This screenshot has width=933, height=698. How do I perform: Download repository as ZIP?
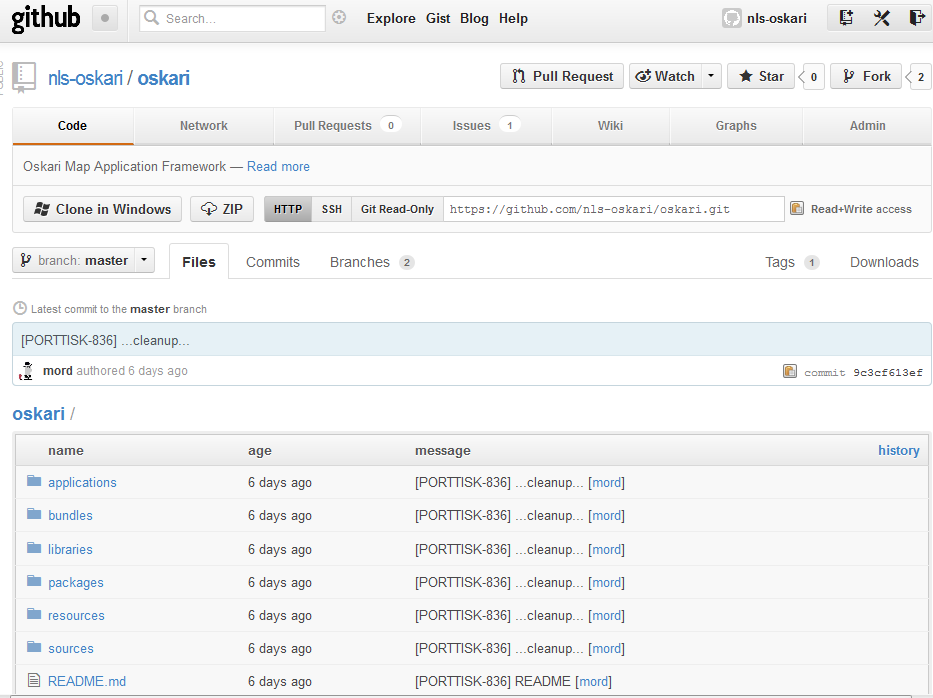[222, 209]
